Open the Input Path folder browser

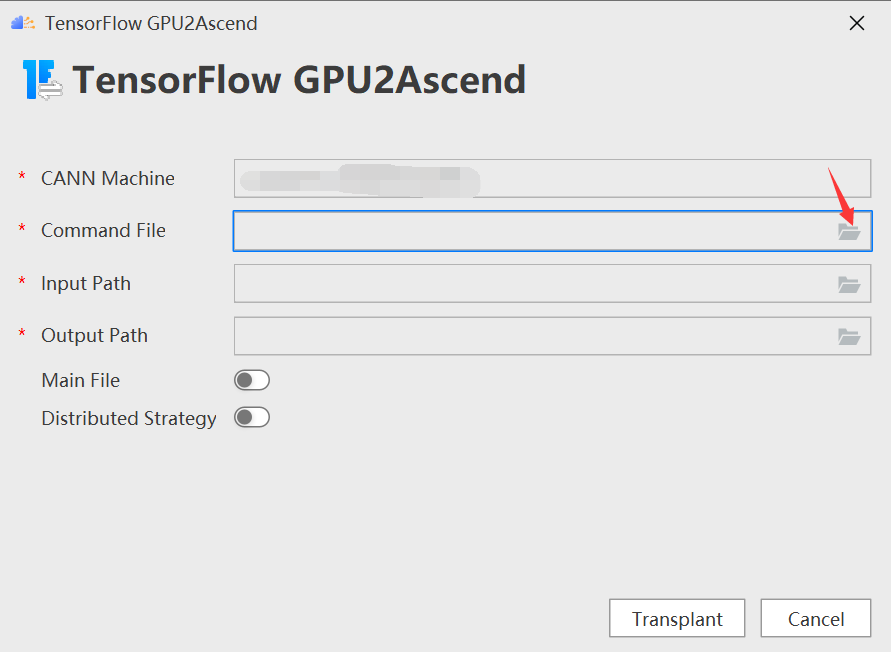click(x=849, y=285)
